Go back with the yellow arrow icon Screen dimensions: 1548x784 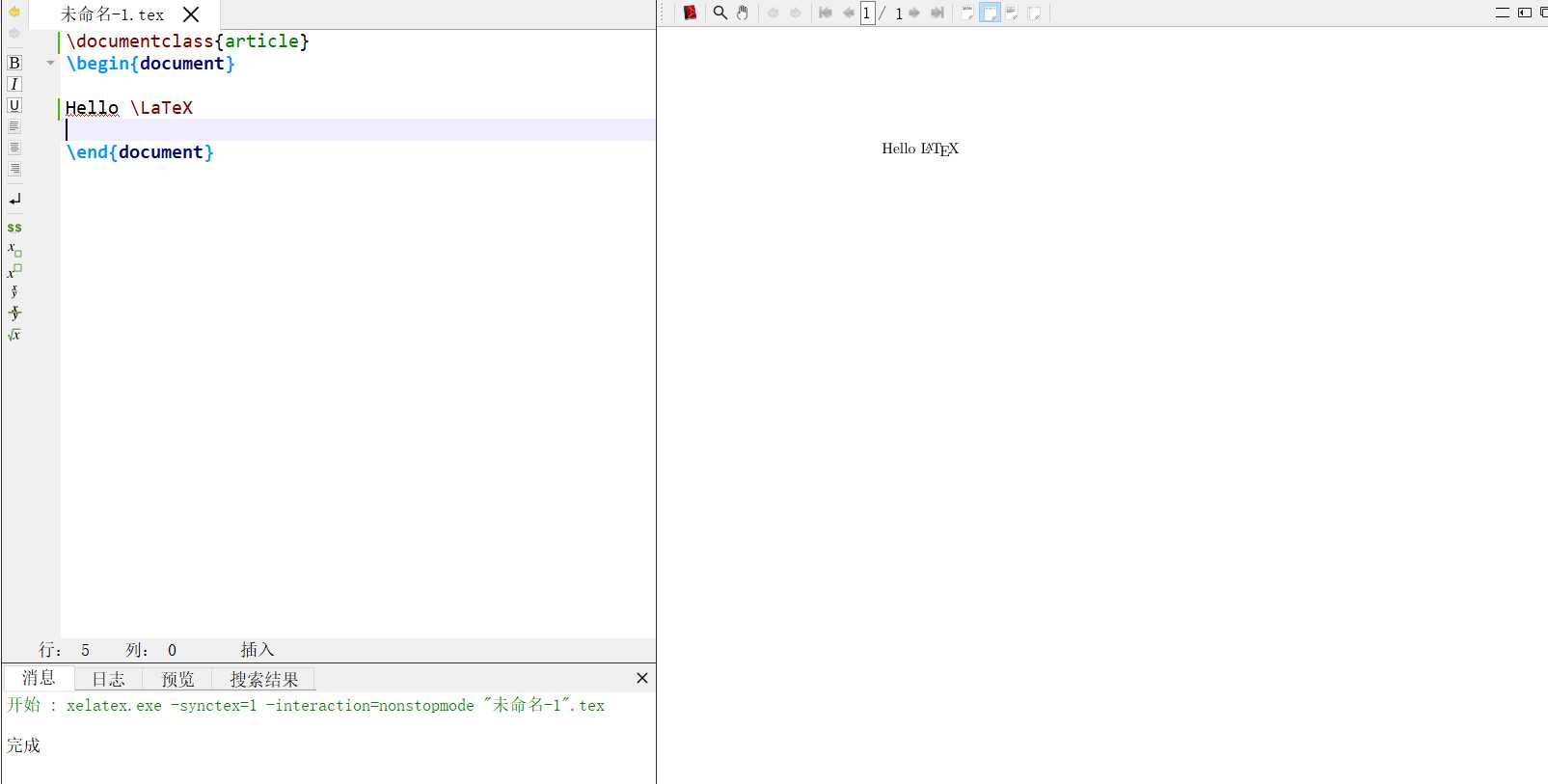coord(14,12)
